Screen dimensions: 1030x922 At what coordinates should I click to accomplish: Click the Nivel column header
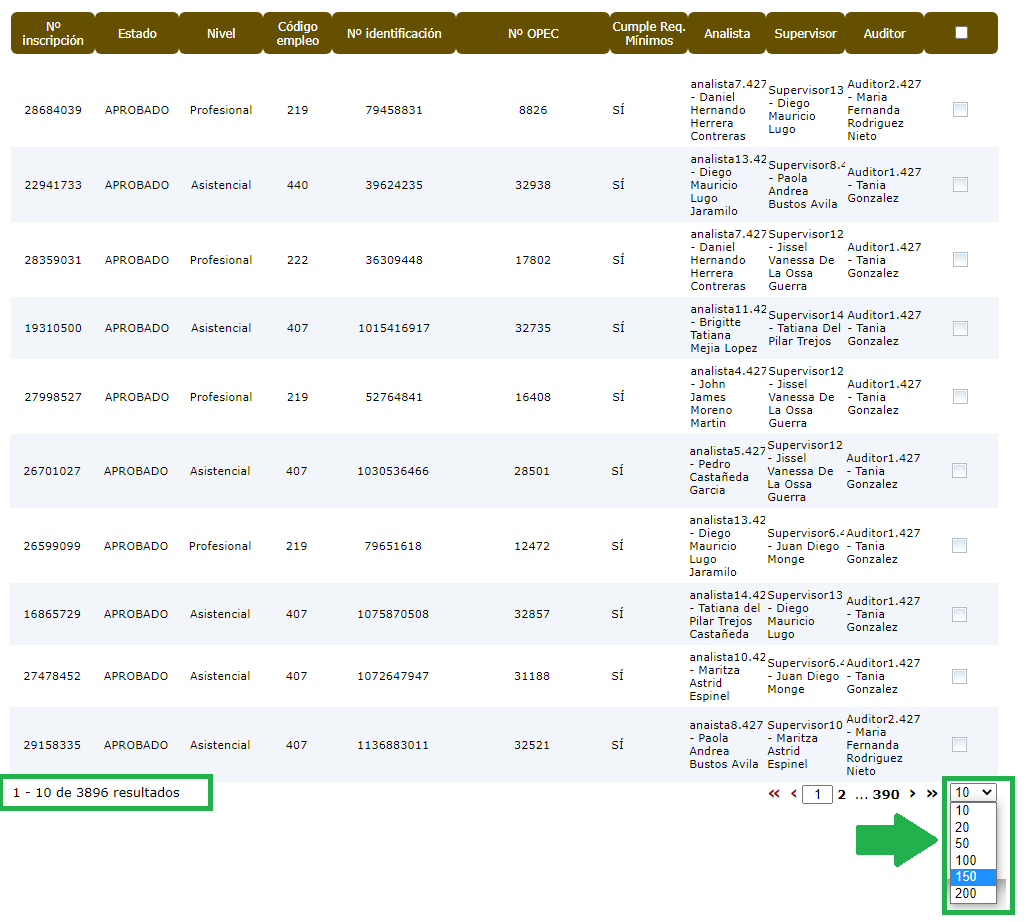pyautogui.click(x=221, y=33)
